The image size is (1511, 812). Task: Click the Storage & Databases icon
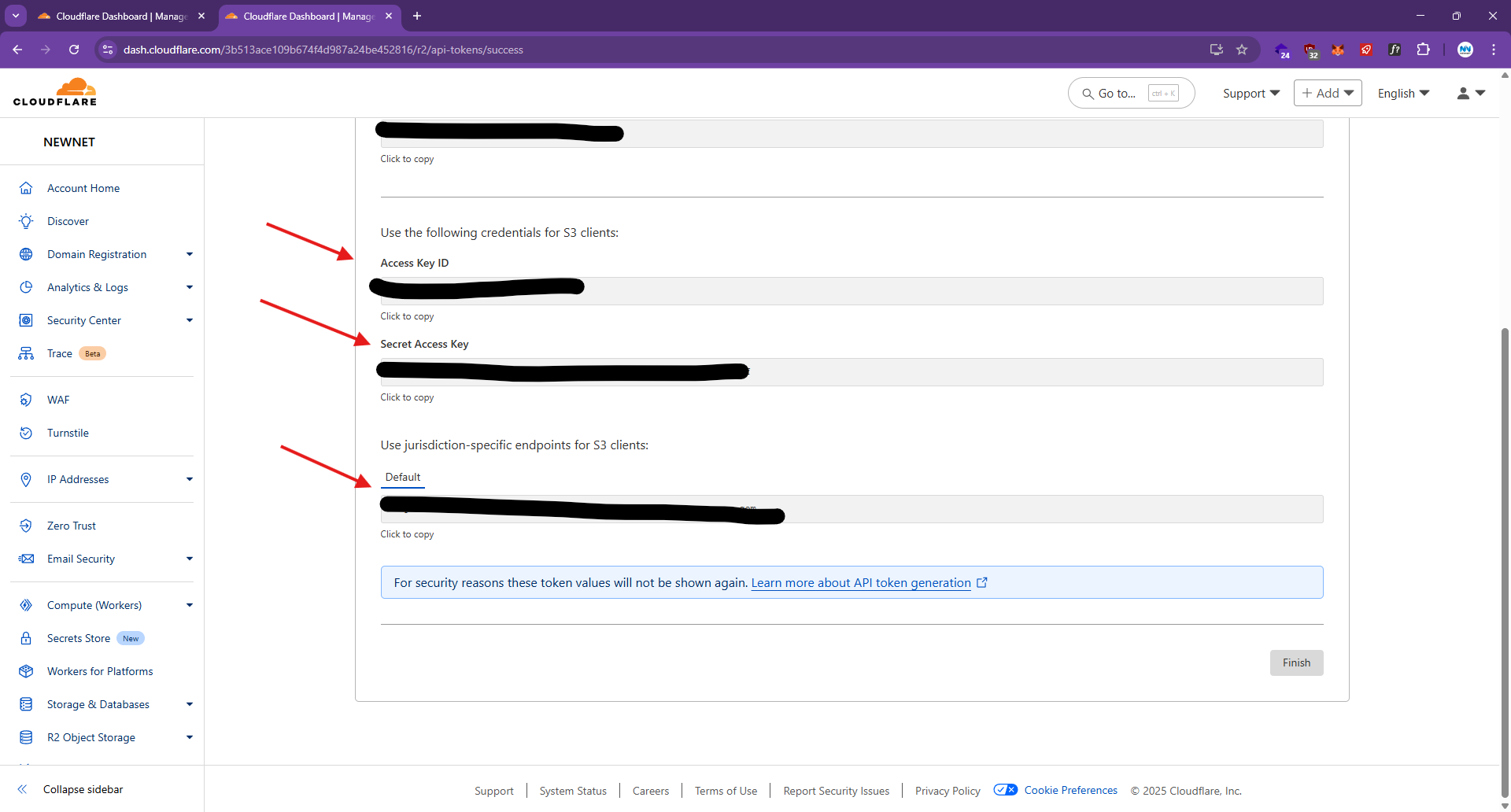coord(26,704)
